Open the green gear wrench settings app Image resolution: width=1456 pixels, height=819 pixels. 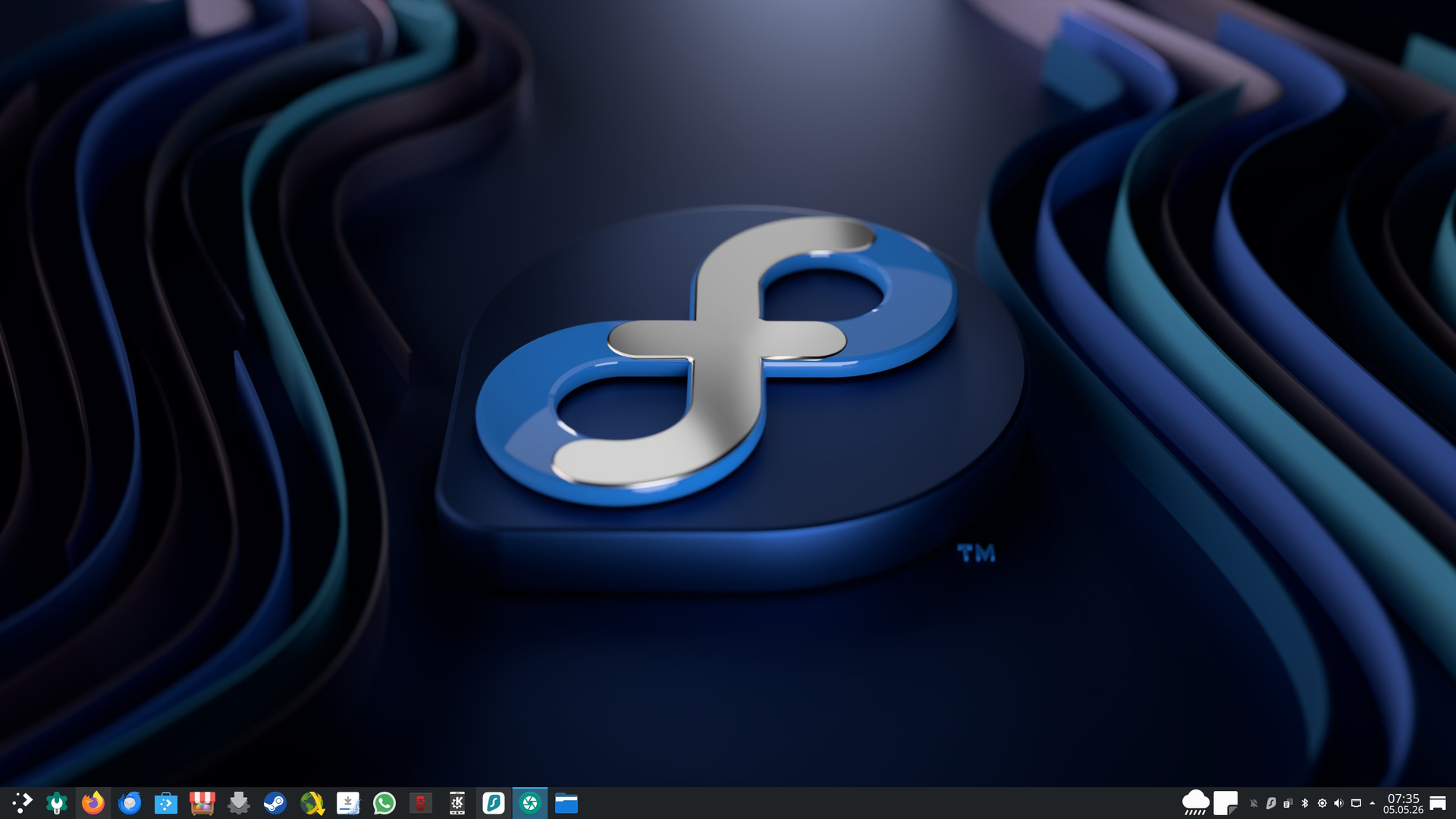tap(57, 802)
